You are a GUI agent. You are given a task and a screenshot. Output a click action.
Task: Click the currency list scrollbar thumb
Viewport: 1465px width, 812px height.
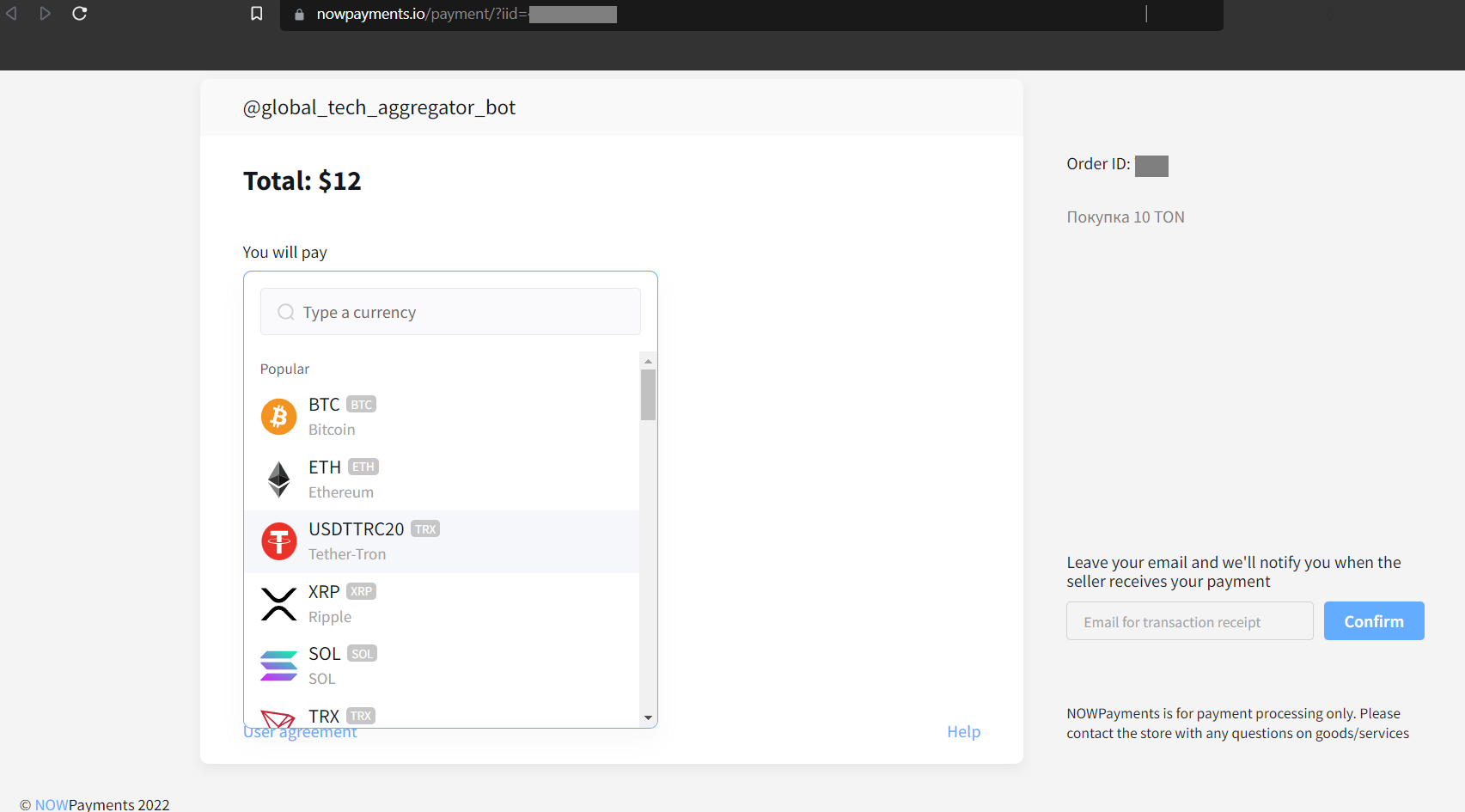648,395
